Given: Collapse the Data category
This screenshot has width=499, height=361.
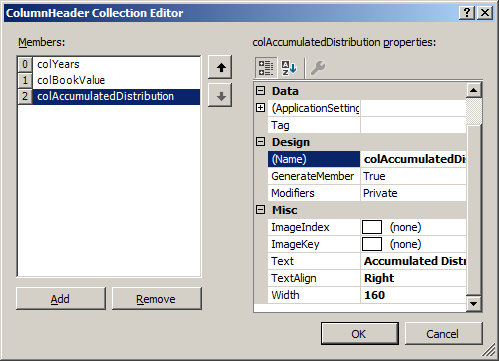Looking at the screenshot, I should (260, 91).
